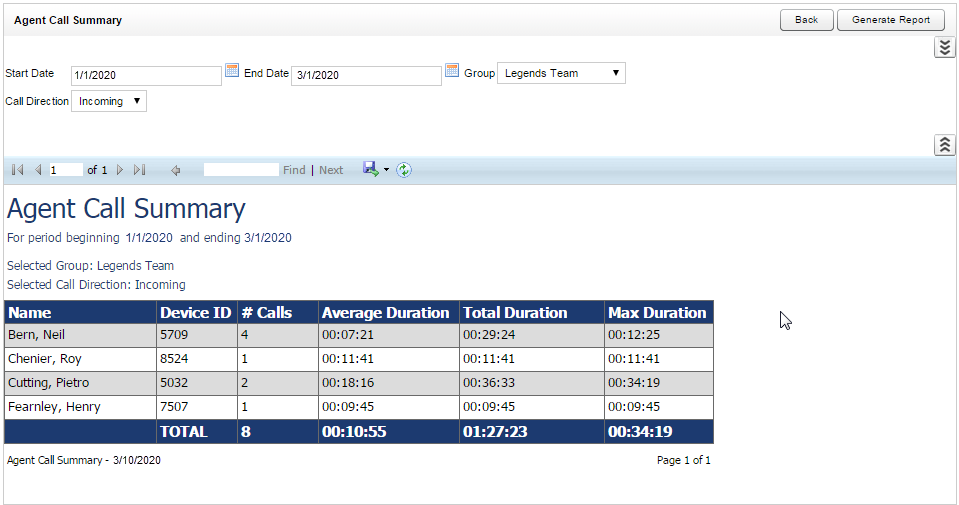
Task: Go to previous report page
Action: 38,170
